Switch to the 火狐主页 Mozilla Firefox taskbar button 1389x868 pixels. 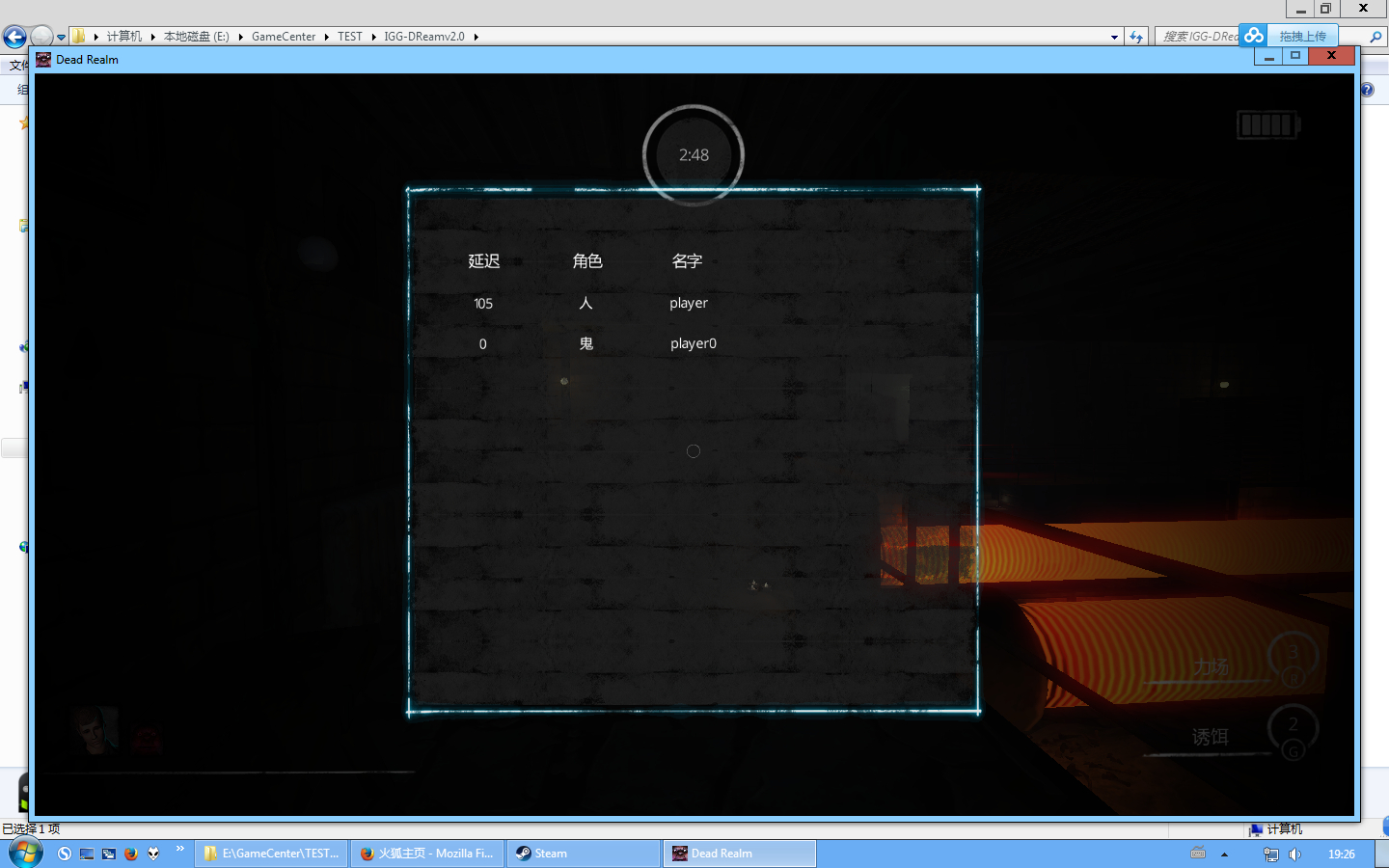pos(428,854)
